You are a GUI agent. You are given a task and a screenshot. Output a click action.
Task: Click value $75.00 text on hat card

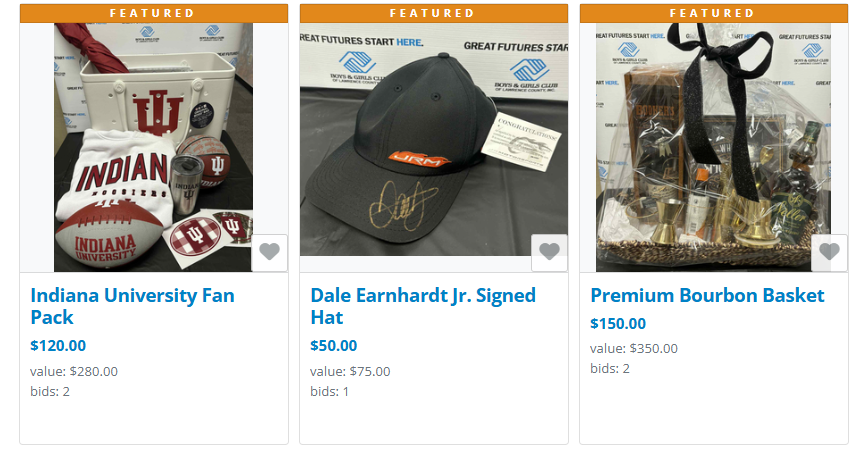[x=350, y=371]
